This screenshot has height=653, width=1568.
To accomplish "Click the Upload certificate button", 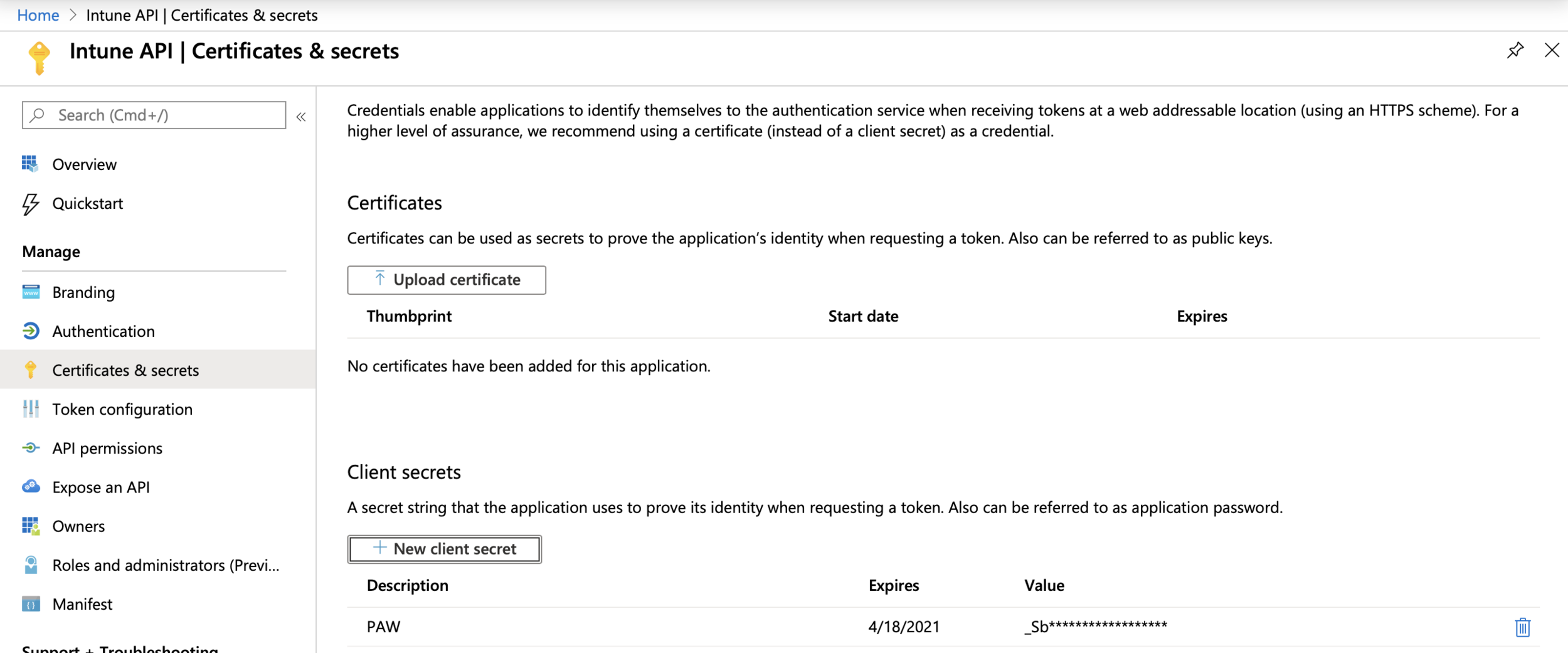I will click(x=447, y=280).
